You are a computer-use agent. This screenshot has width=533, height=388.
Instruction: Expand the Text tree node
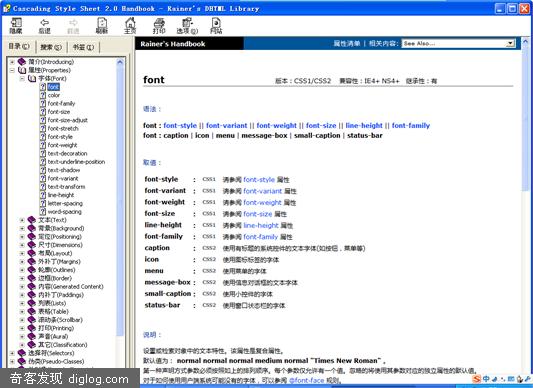[x=22, y=220]
